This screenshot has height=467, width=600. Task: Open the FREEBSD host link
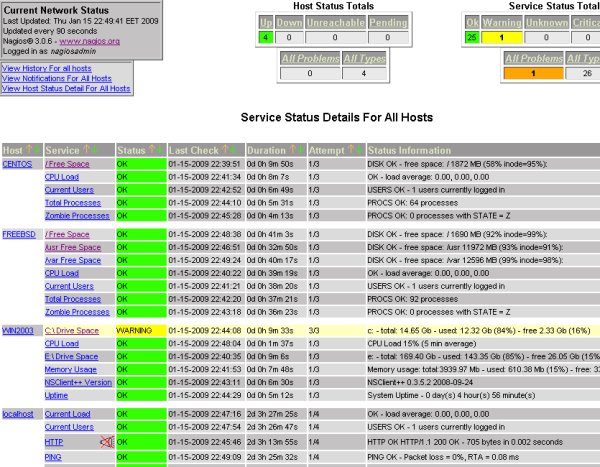click(19, 234)
